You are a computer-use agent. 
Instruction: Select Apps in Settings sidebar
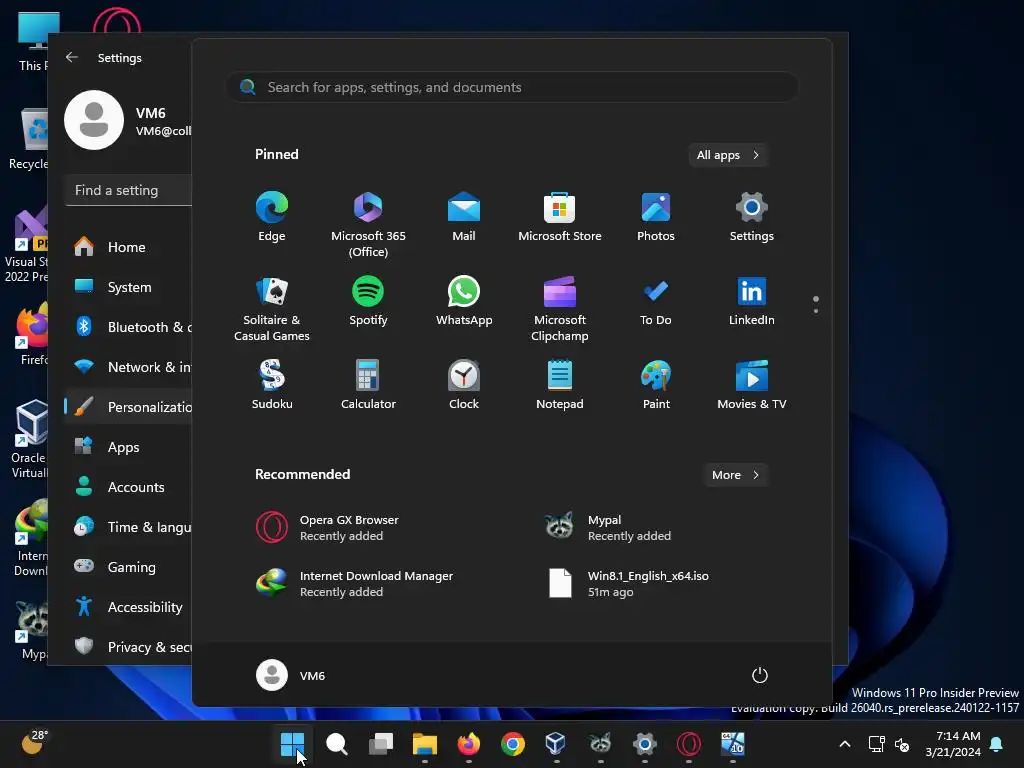[x=129, y=447]
